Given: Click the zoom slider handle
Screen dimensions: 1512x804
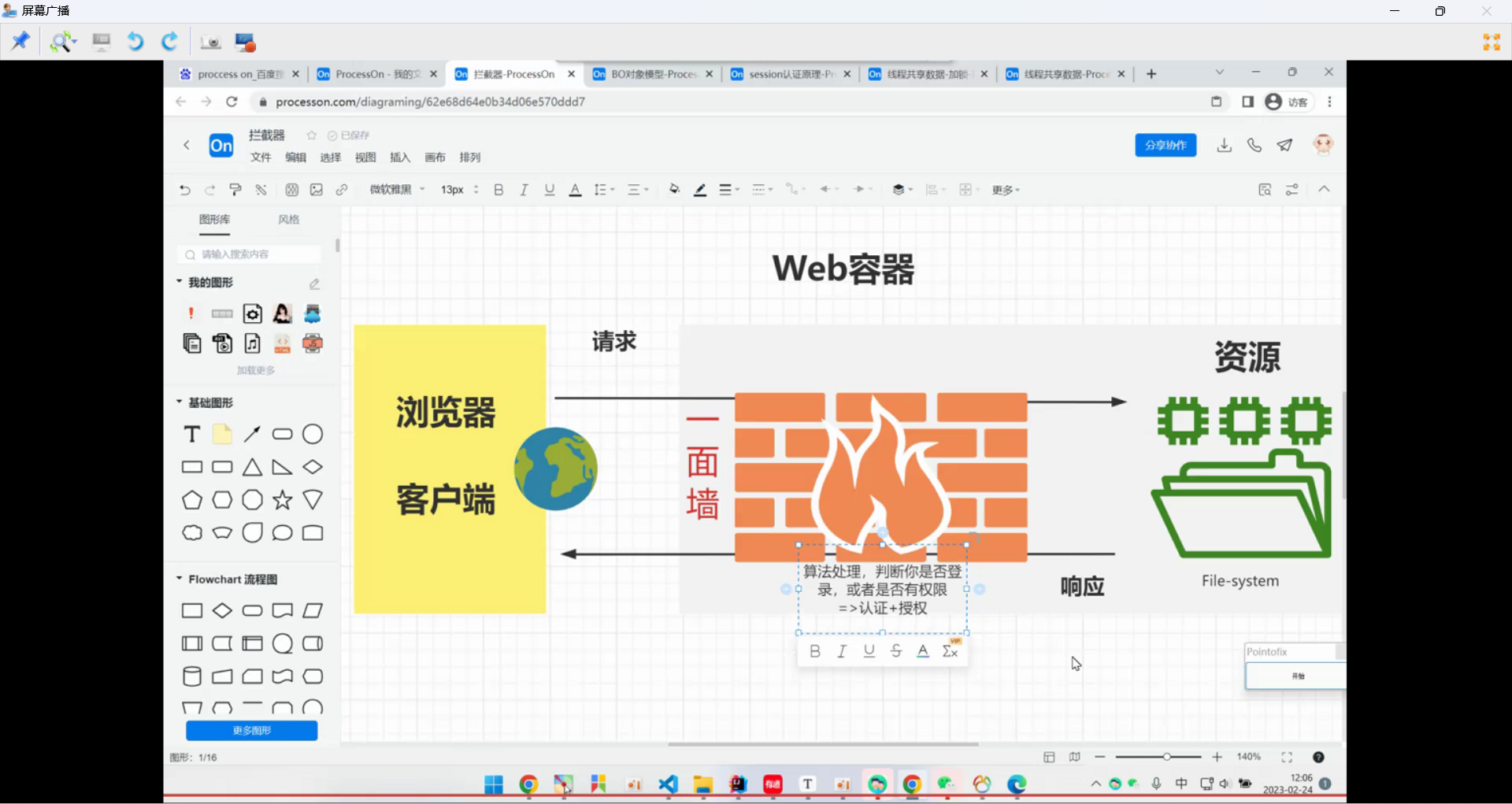Looking at the screenshot, I should click(x=1167, y=757).
